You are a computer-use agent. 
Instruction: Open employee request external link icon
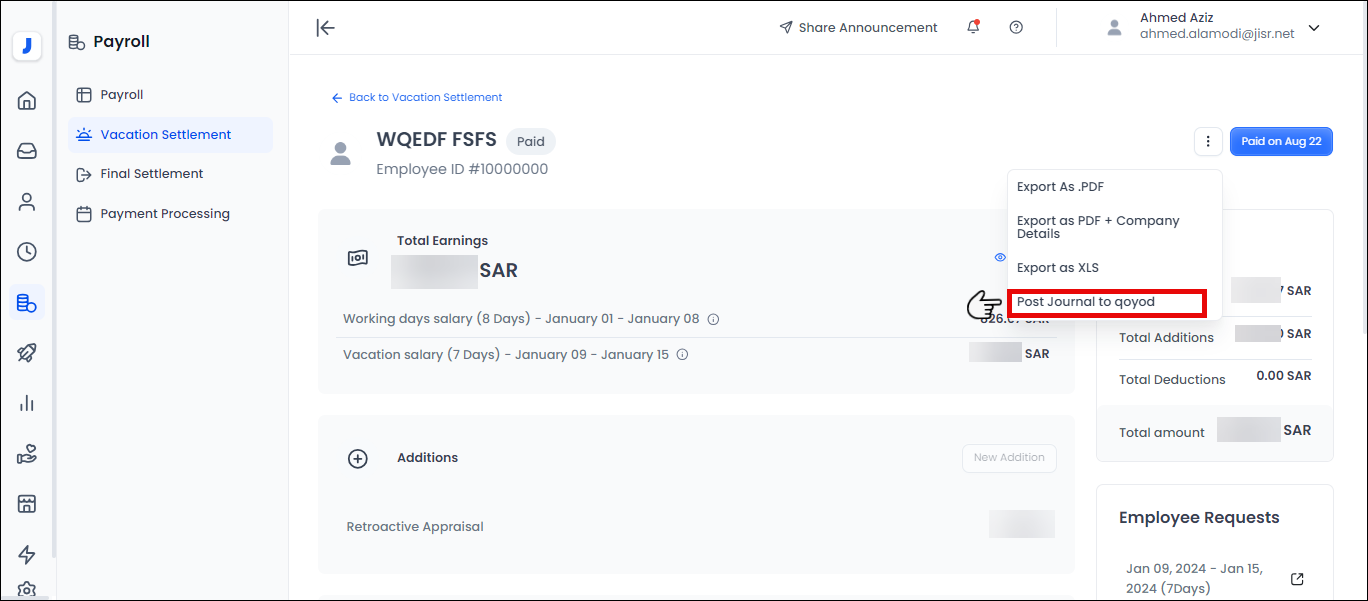click(x=1297, y=579)
